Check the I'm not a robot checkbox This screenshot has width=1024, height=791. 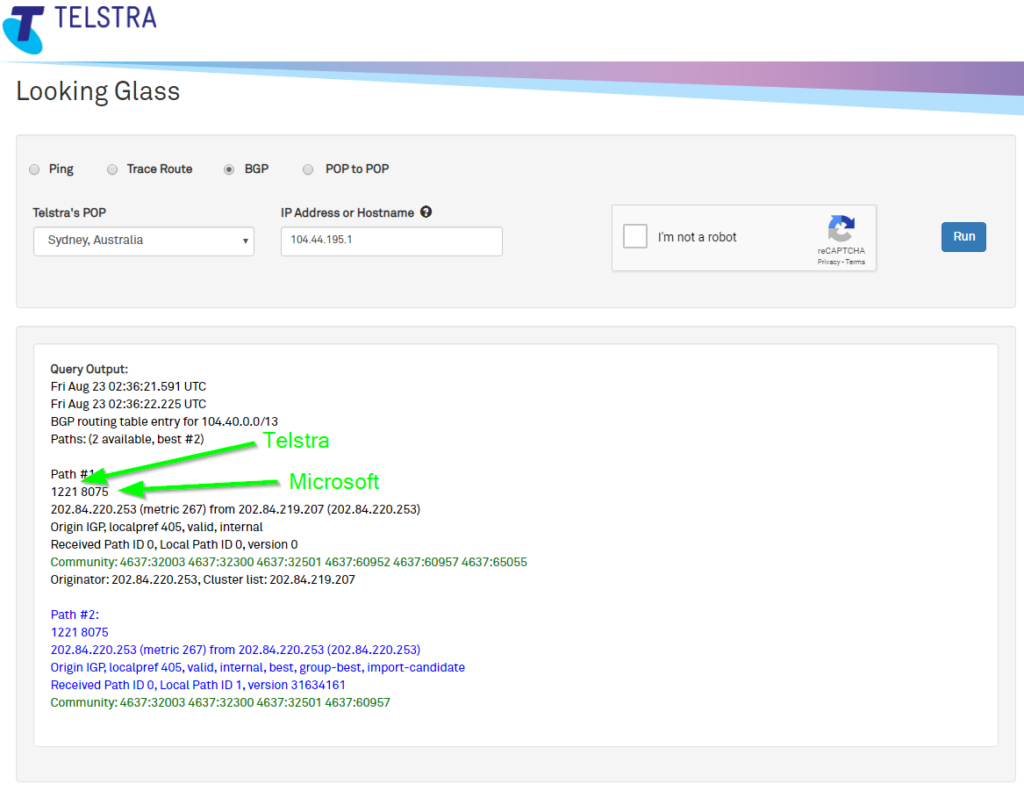[635, 236]
